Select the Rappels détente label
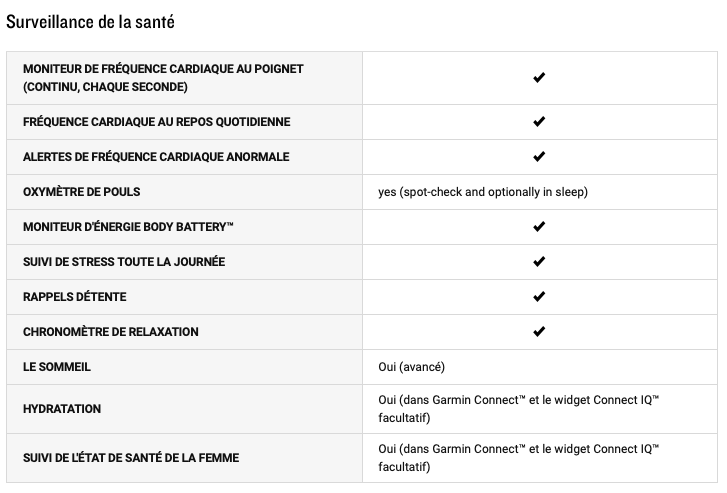Image resolution: width=727 pixels, height=493 pixels. 75,297
